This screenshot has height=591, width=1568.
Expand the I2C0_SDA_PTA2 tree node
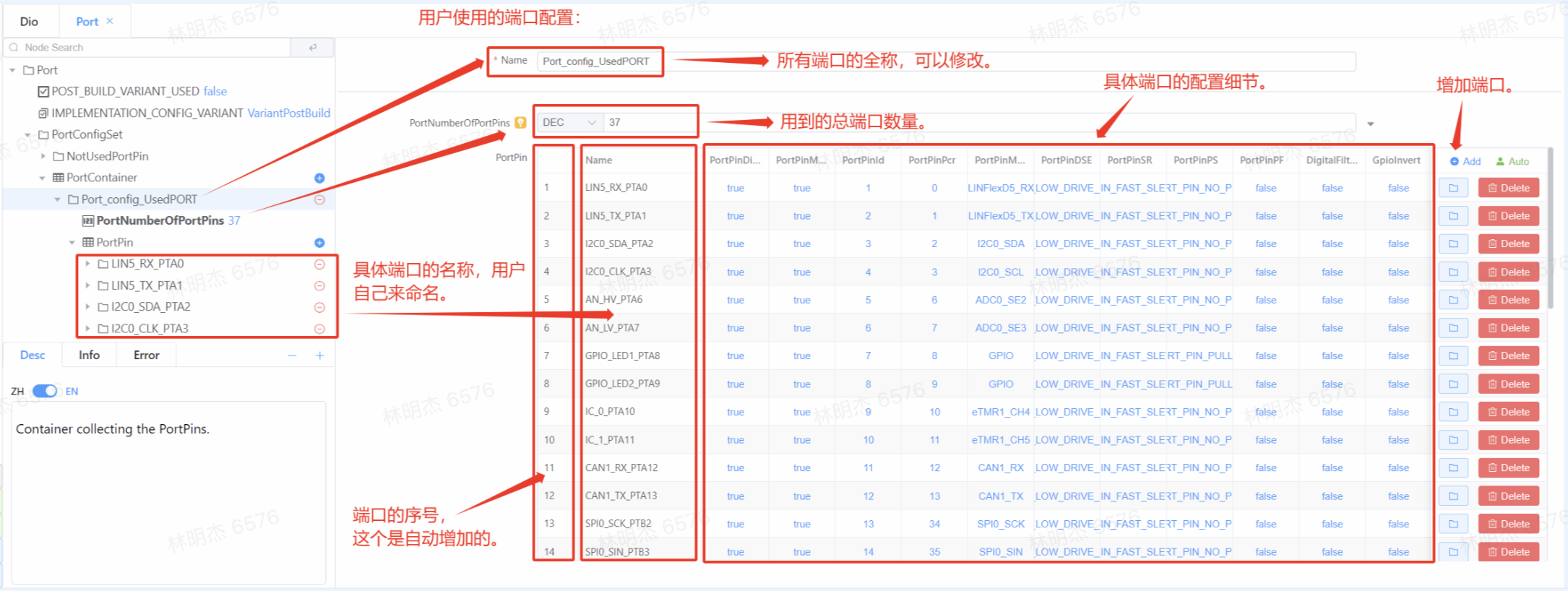pyautogui.click(x=87, y=307)
